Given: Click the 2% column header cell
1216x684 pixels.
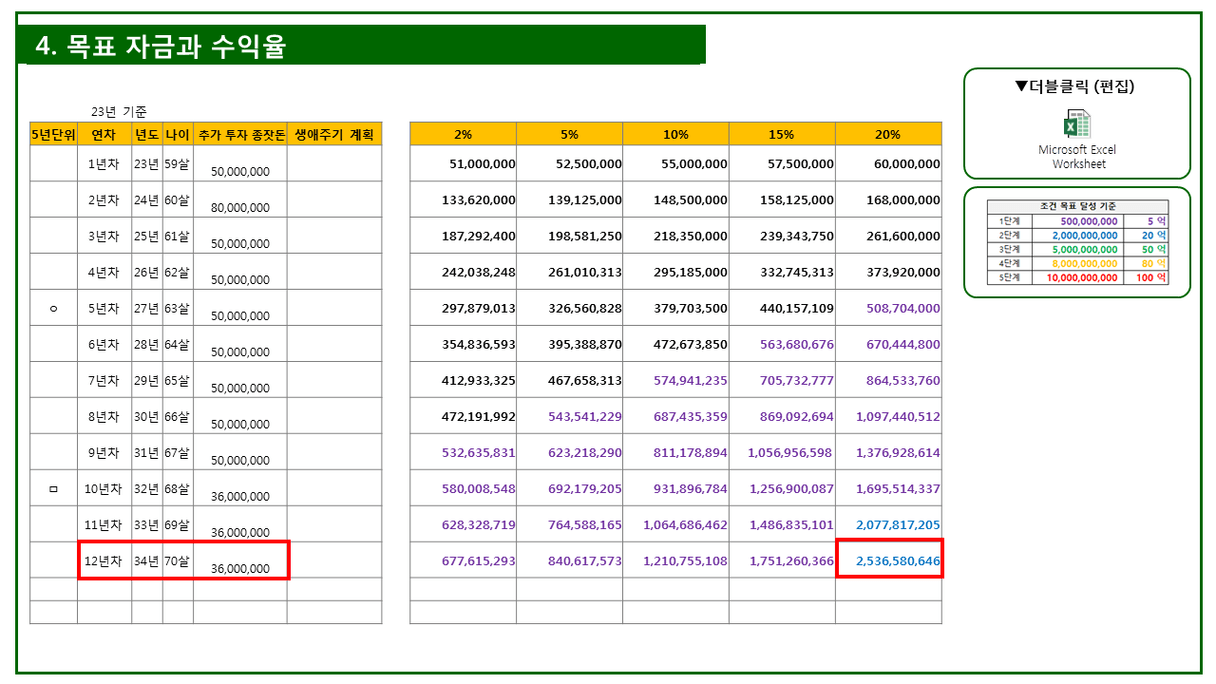Looking at the screenshot, I should pos(463,134).
